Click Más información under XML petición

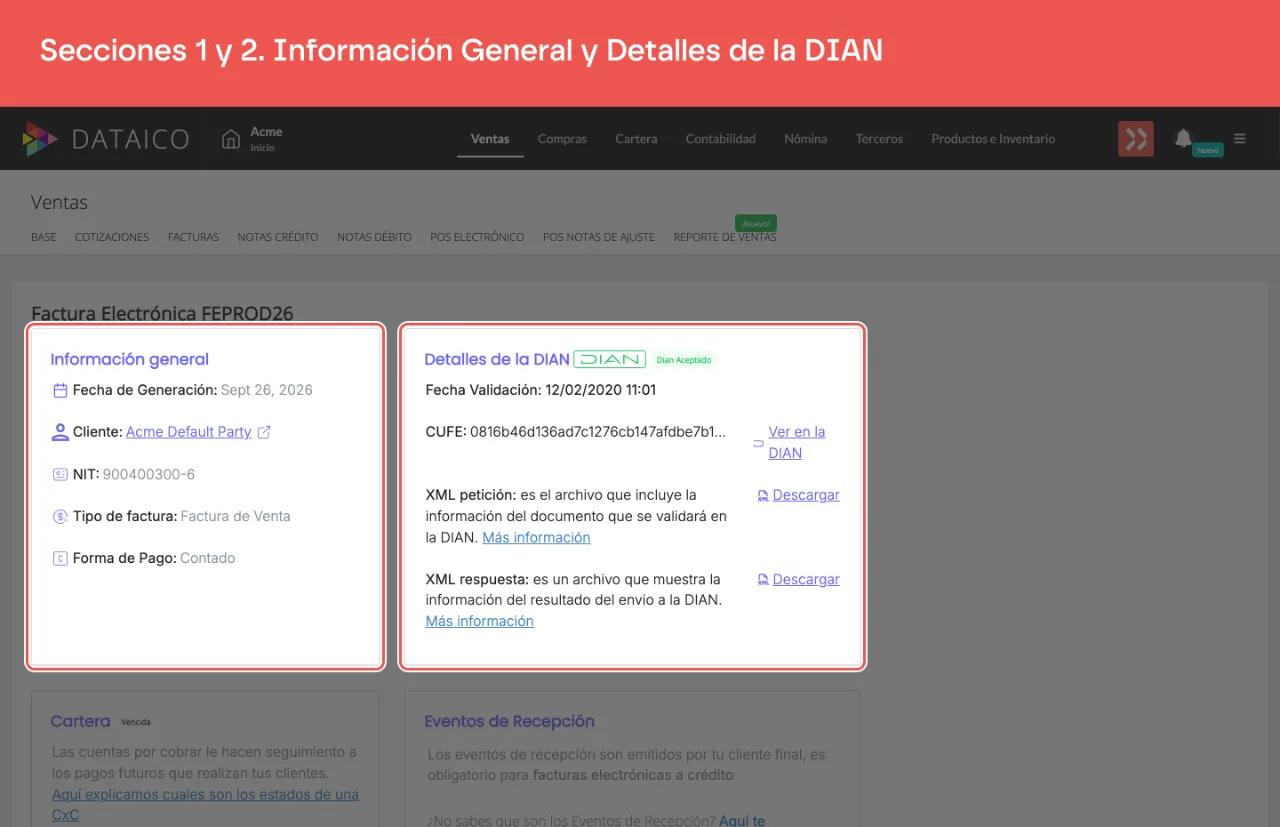point(536,538)
